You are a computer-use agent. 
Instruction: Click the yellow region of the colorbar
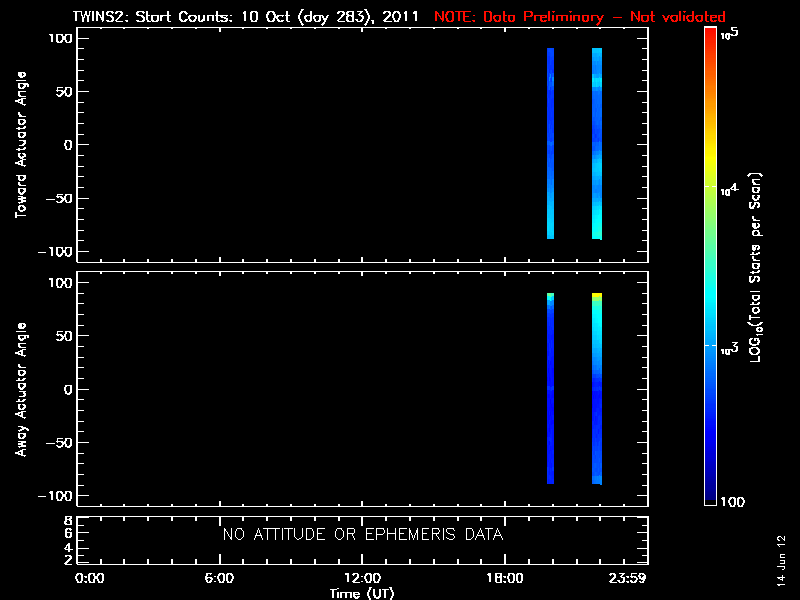[x=711, y=158]
